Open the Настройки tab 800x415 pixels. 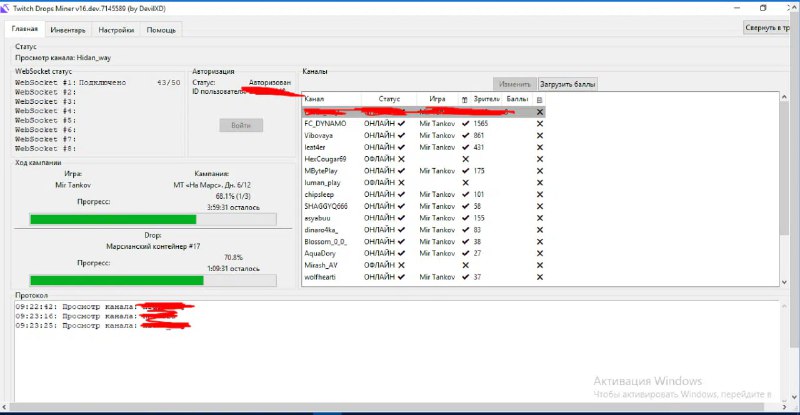coord(117,30)
